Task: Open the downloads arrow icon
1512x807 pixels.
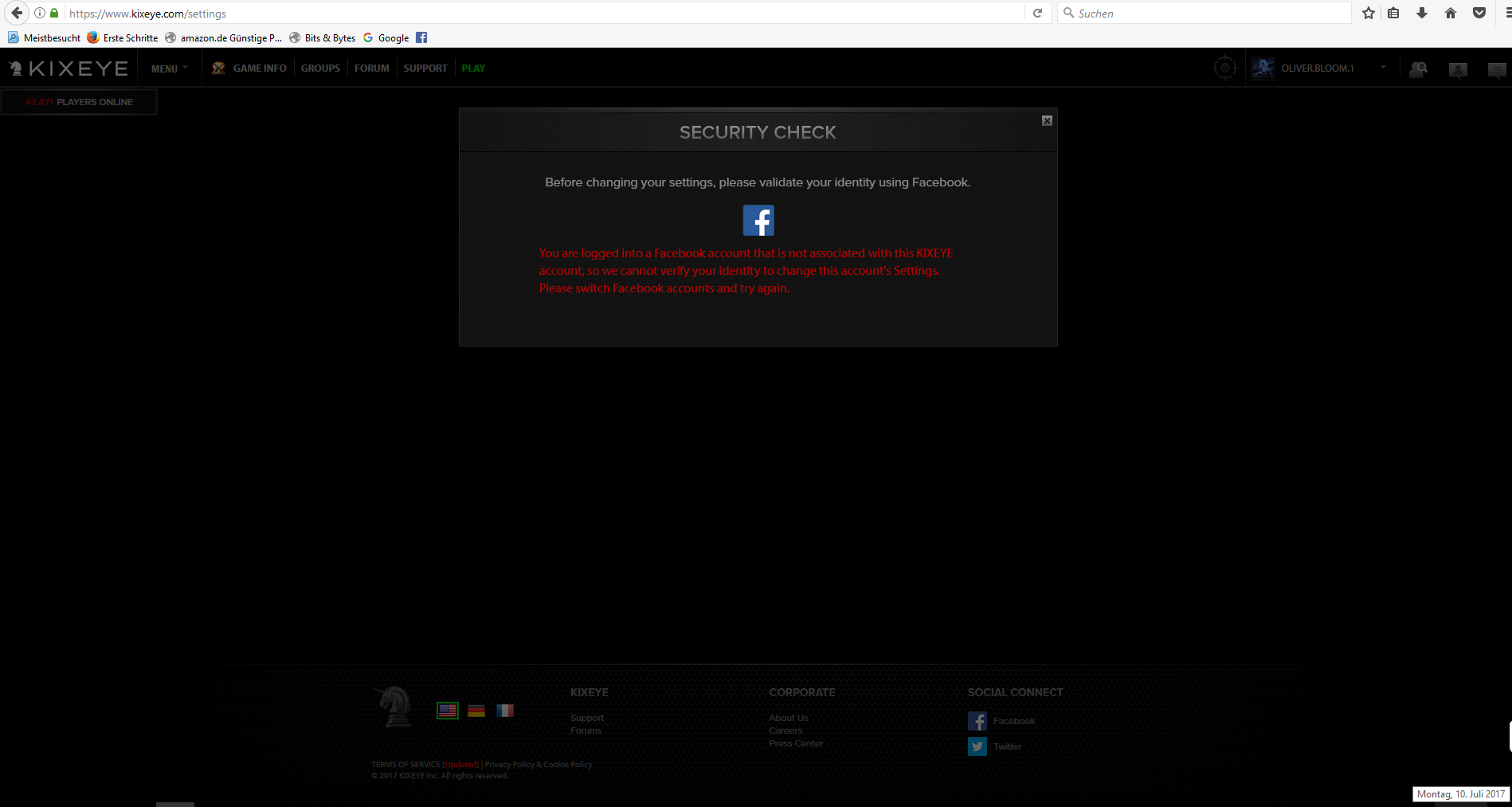Action: pyautogui.click(x=1422, y=13)
